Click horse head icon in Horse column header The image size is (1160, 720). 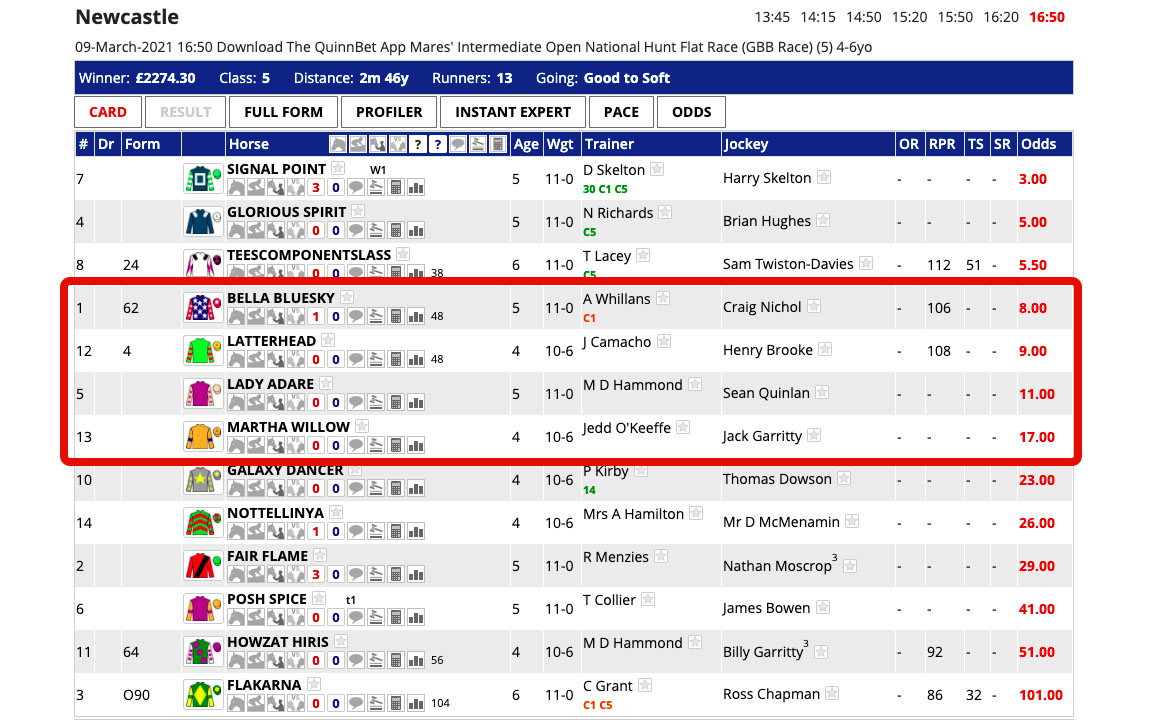338,144
